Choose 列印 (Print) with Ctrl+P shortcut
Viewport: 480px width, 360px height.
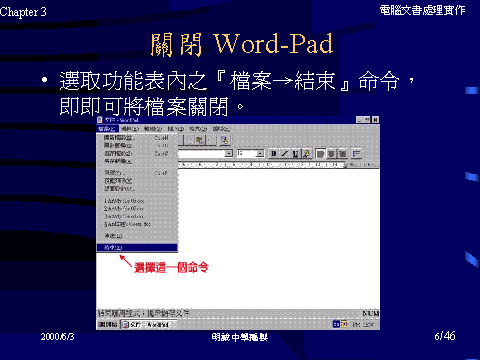[137, 173]
